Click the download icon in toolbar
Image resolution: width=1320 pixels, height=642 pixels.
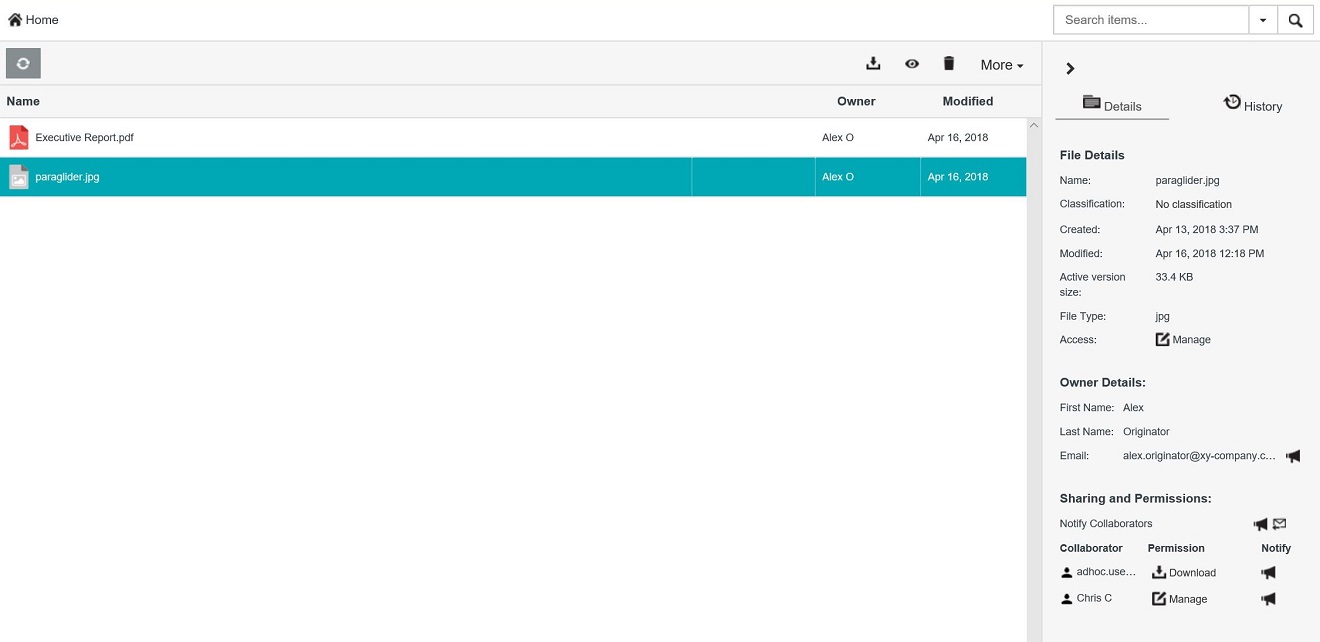pos(873,64)
